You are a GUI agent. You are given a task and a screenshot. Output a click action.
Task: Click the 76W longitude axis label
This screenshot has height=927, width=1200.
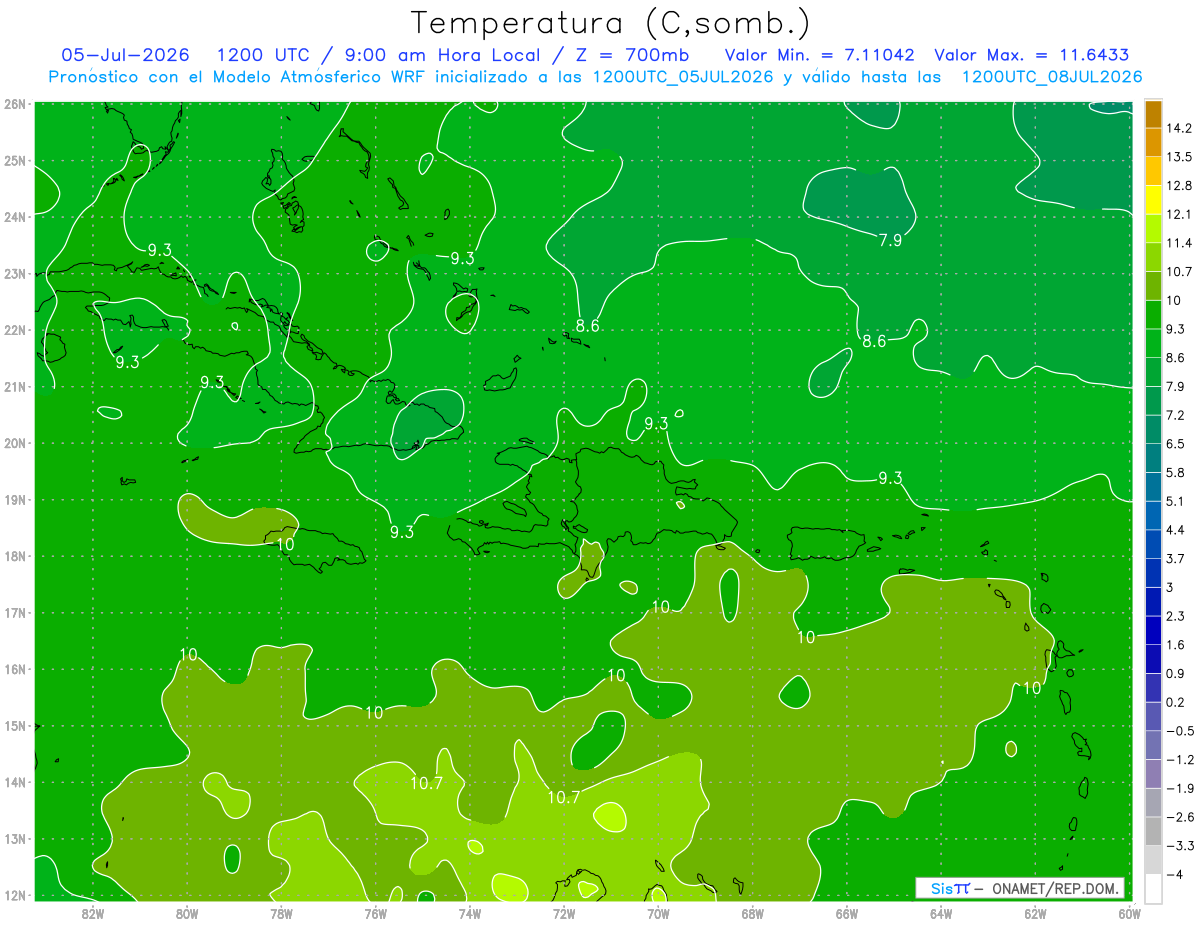(375, 913)
